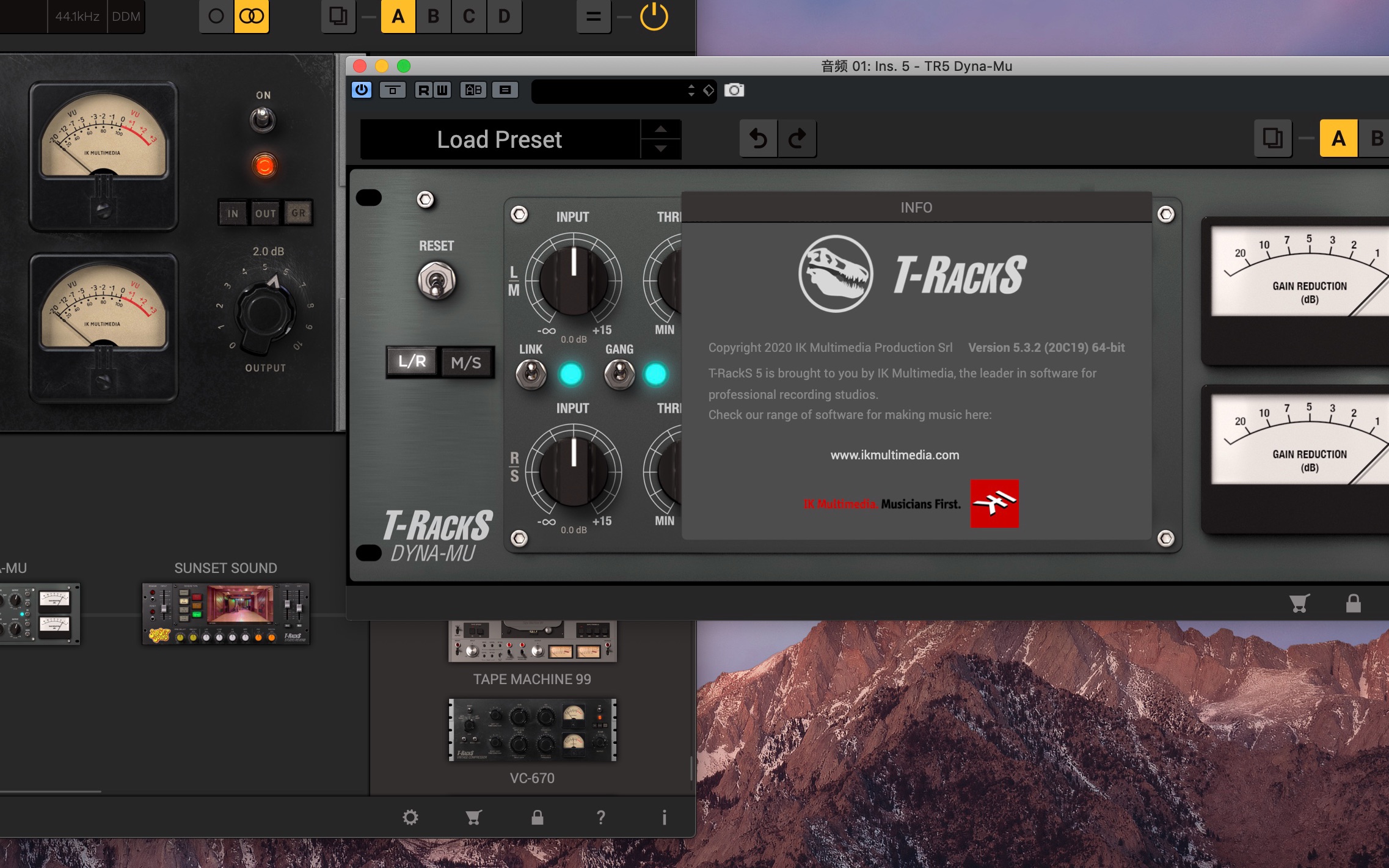This screenshot has width=1389, height=868.
Task: Click the GR meter button
Action: tap(298, 213)
